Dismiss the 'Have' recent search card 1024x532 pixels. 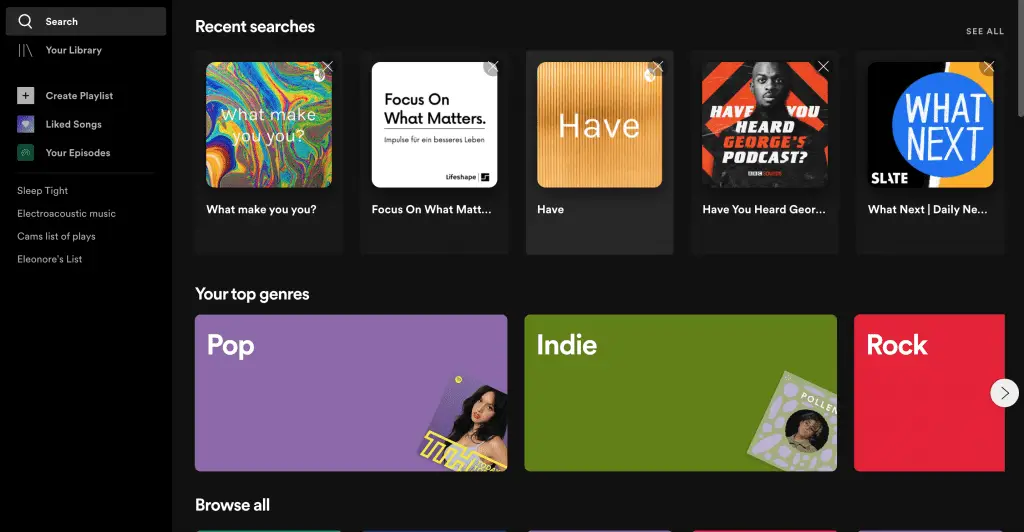pos(658,67)
